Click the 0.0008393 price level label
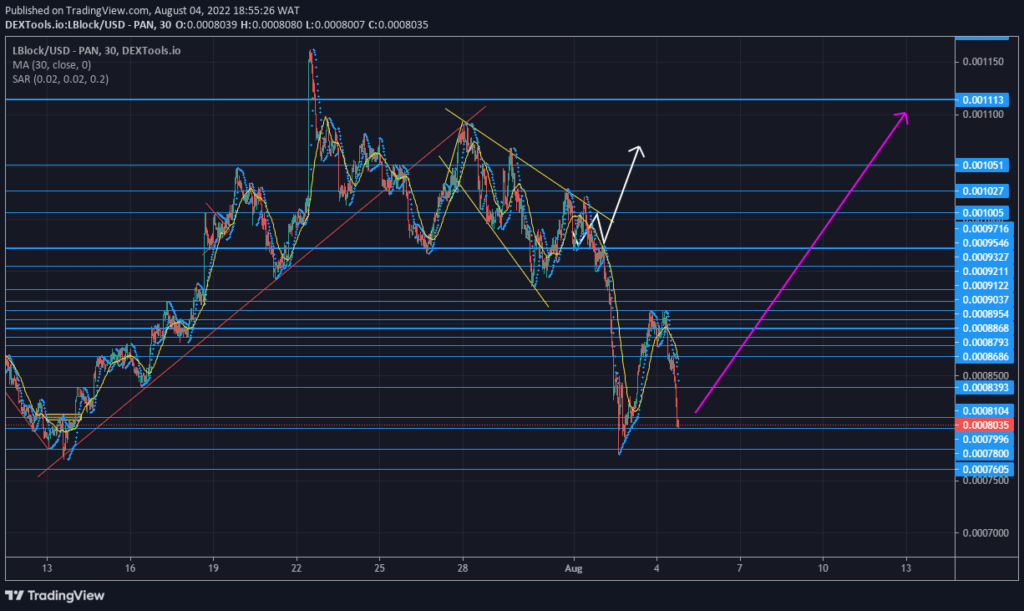The image size is (1024, 611). pyautogui.click(x=985, y=388)
